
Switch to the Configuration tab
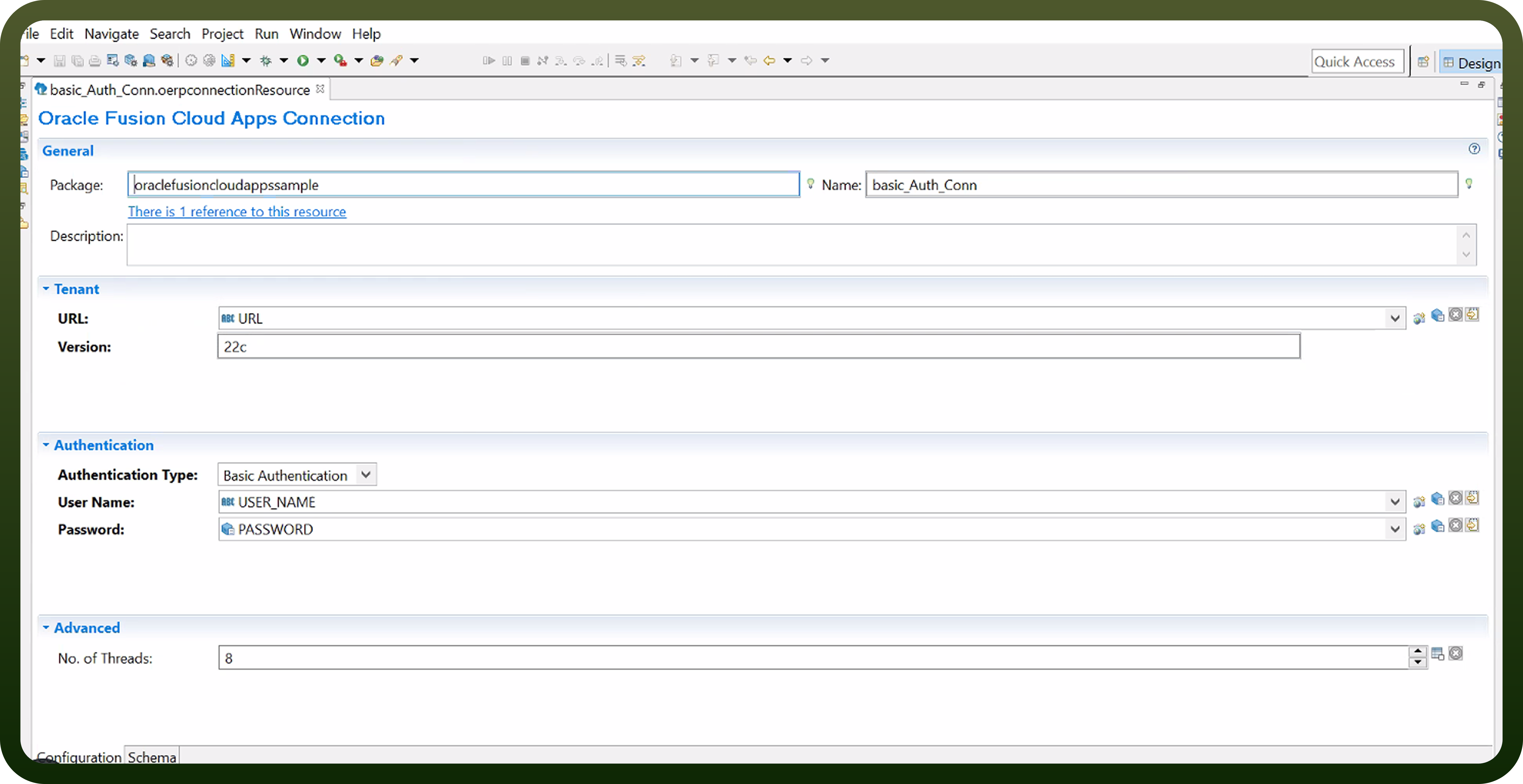coord(79,757)
